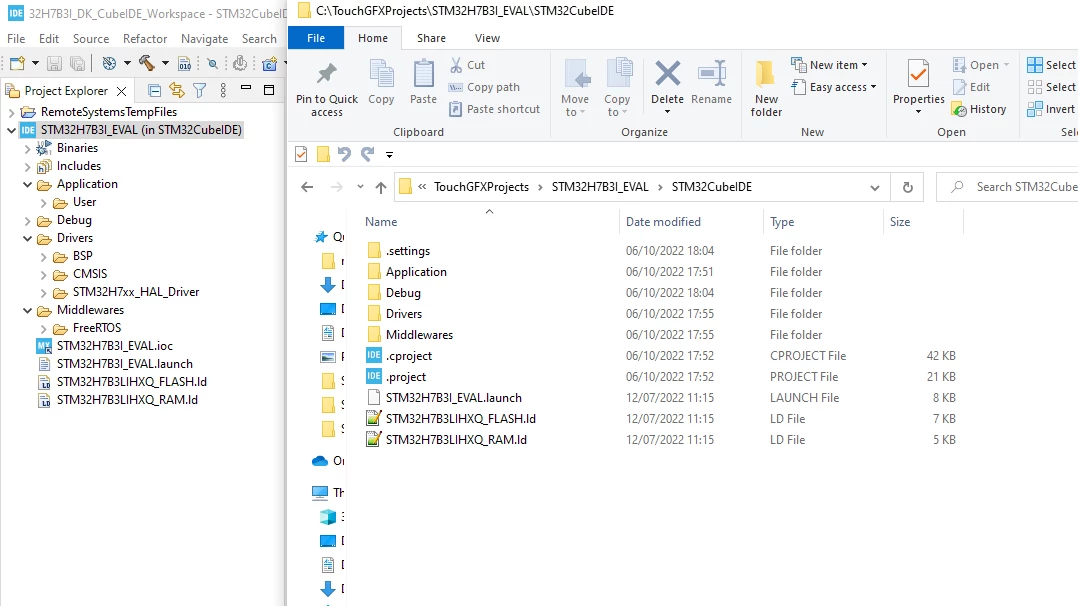Click the Edit button in ribbon
The width and height of the screenshot is (1078, 606).
(971, 87)
